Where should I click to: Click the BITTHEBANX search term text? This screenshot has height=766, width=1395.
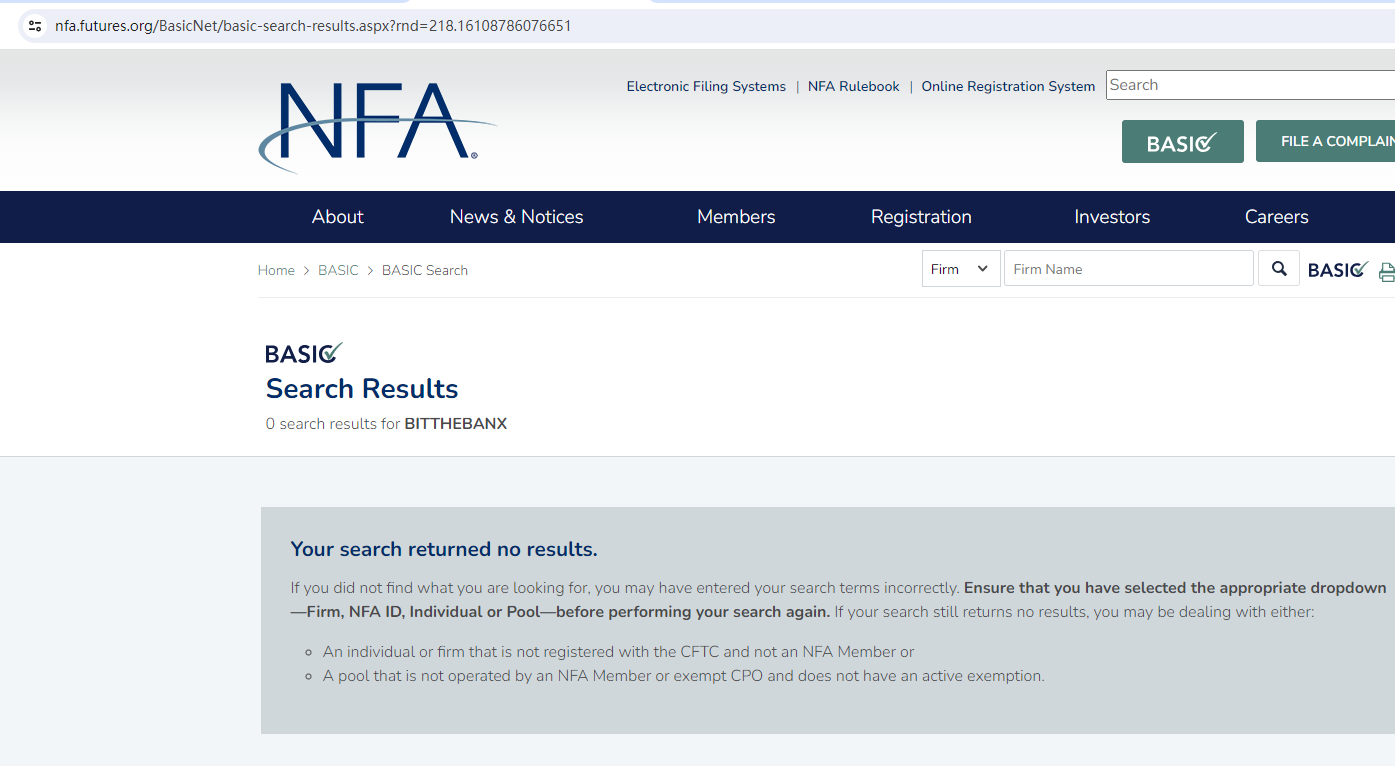point(456,424)
